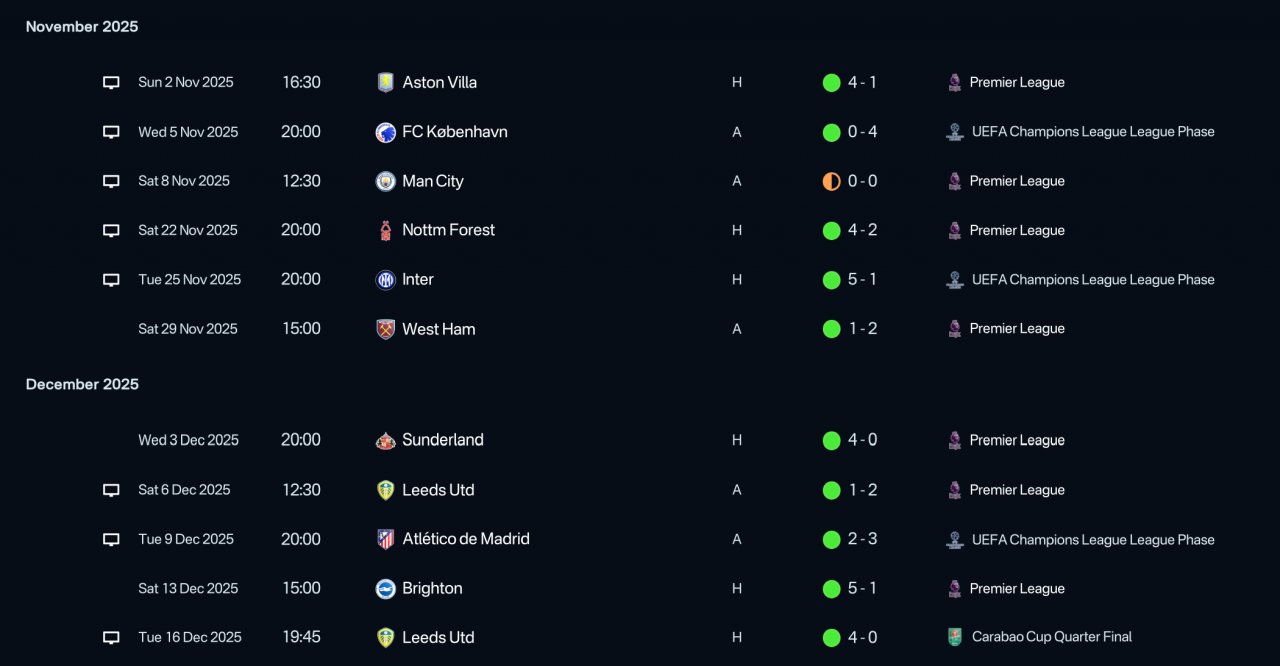Image resolution: width=1280 pixels, height=666 pixels.
Task: Click the Aston Villa club crest
Action: 385,83
